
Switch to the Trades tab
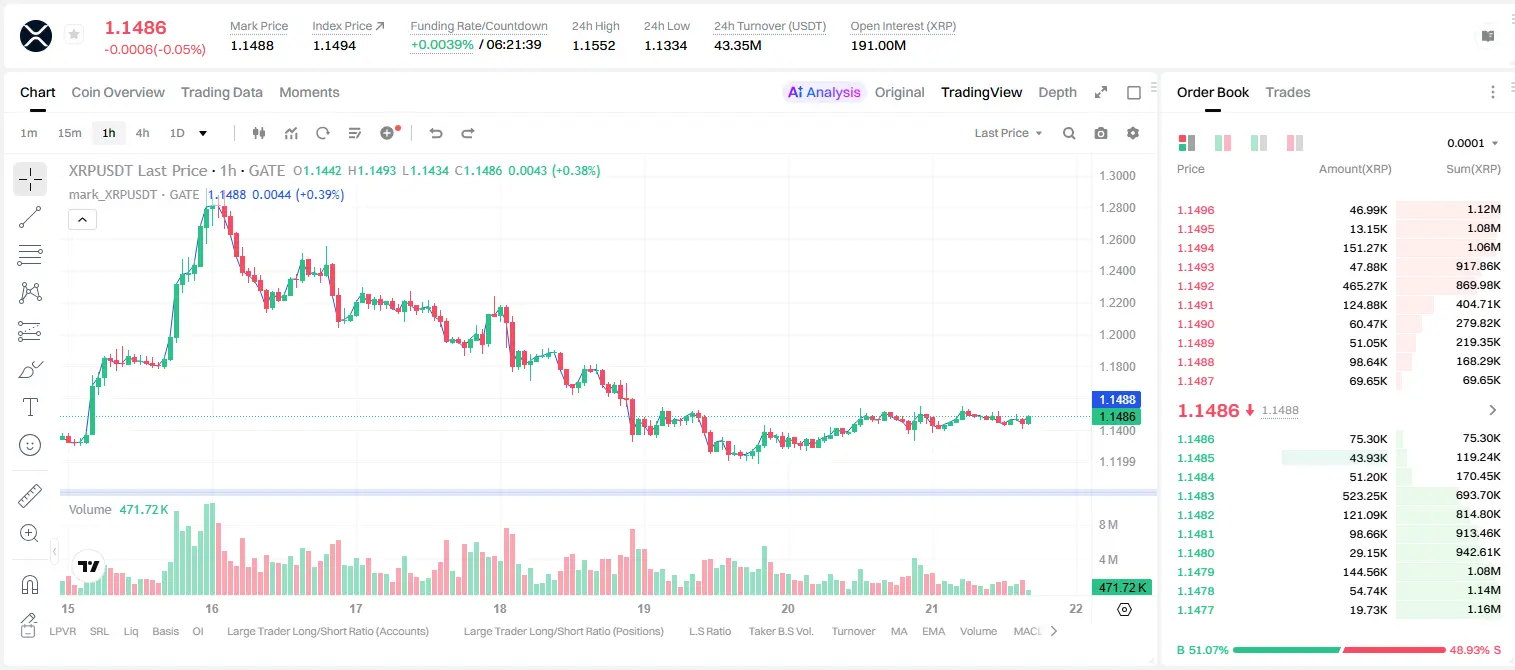tap(1288, 92)
